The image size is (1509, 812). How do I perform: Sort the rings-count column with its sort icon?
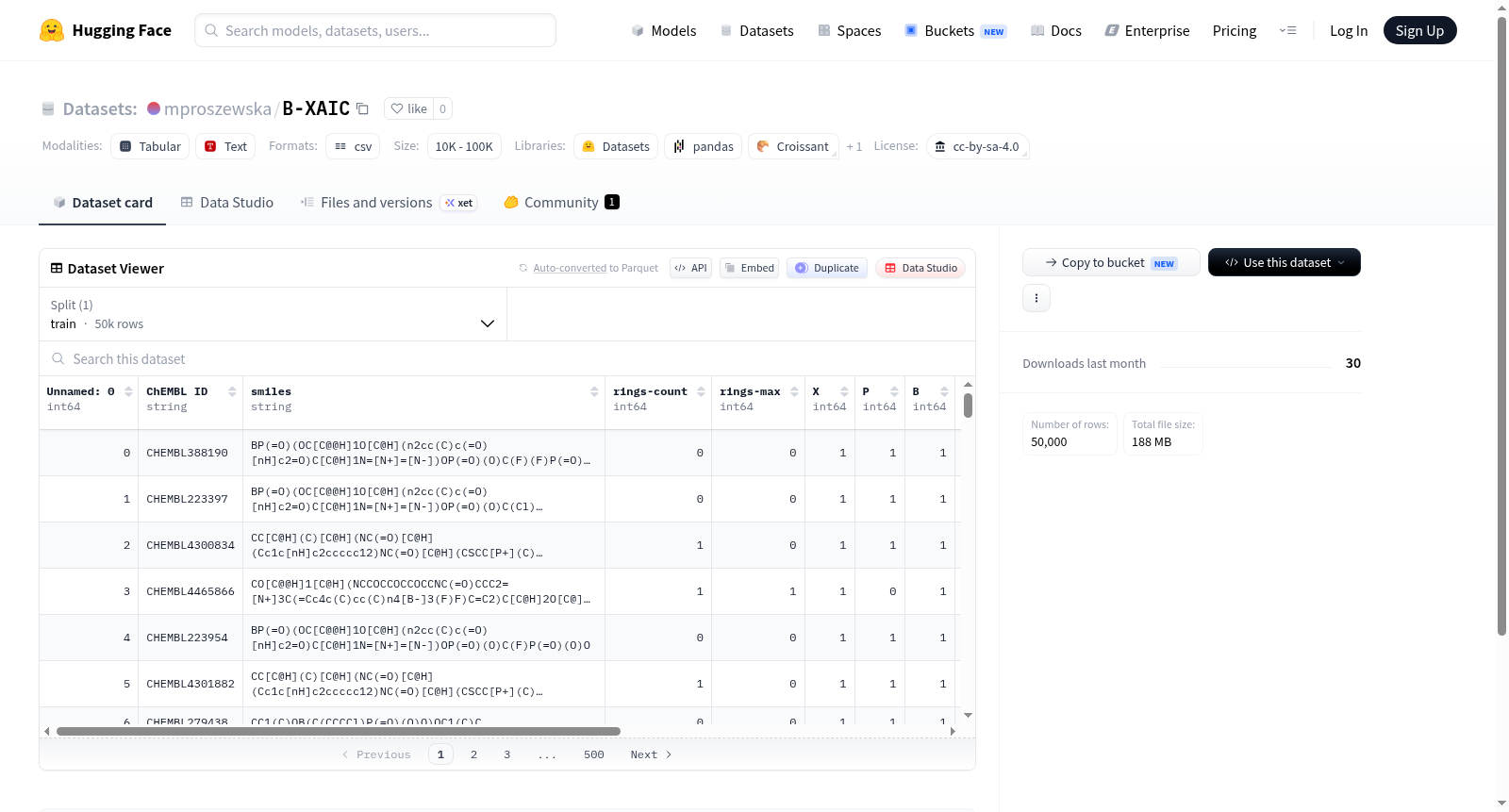tap(701, 391)
